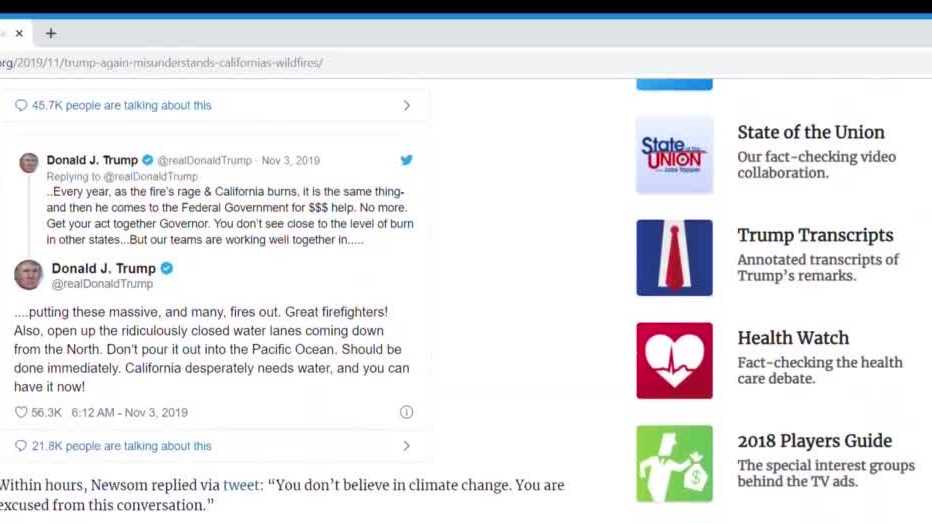Image resolution: width=932 pixels, height=523 pixels.
Task: Open tweet info circle icon
Action: pos(407,412)
